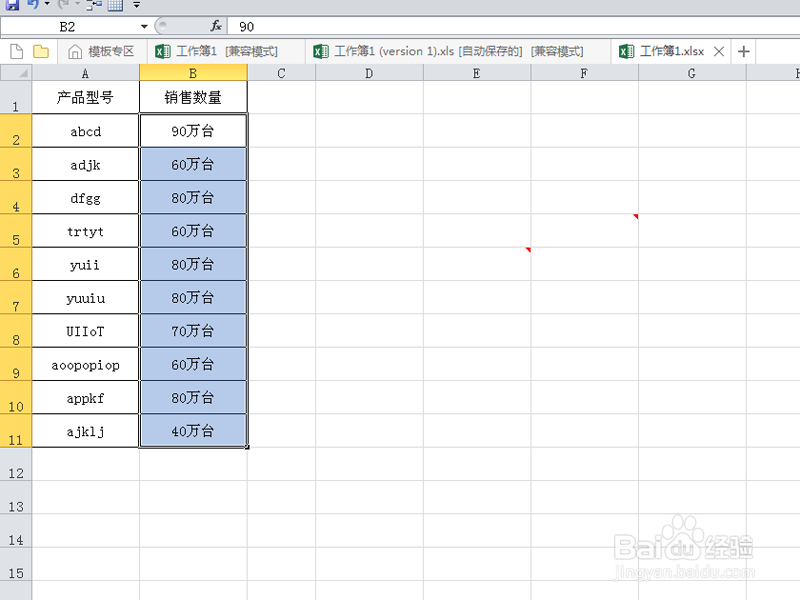Click the merge cells icon in quick access toolbar
Screen dimensions: 800x600
pos(94,5)
